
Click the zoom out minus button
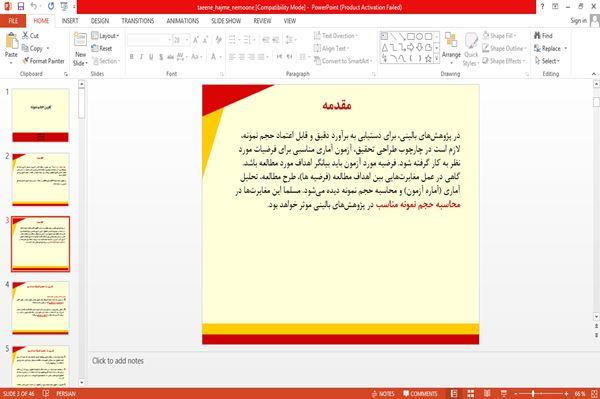515,394
